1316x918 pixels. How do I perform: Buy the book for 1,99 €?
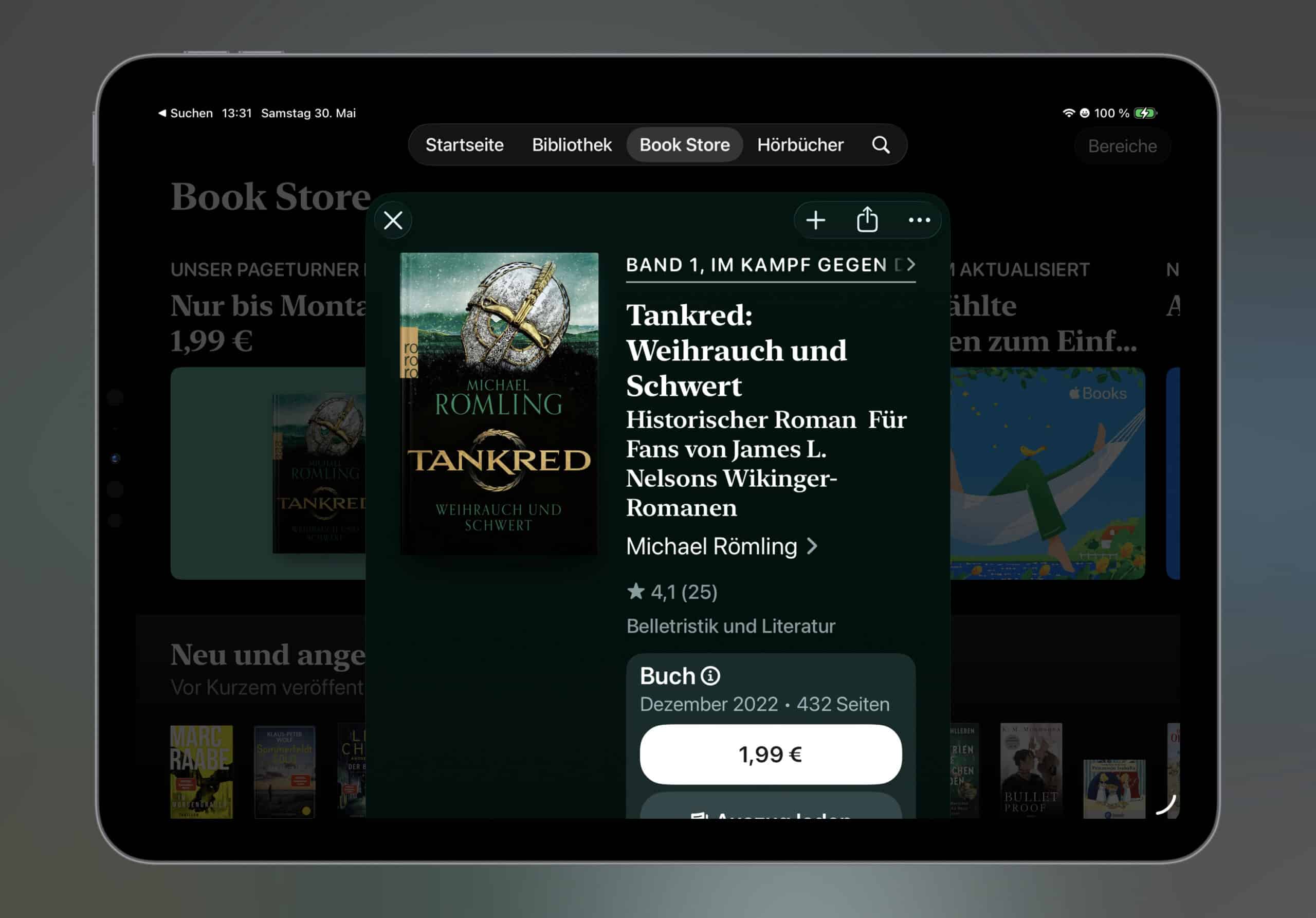point(771,754)
